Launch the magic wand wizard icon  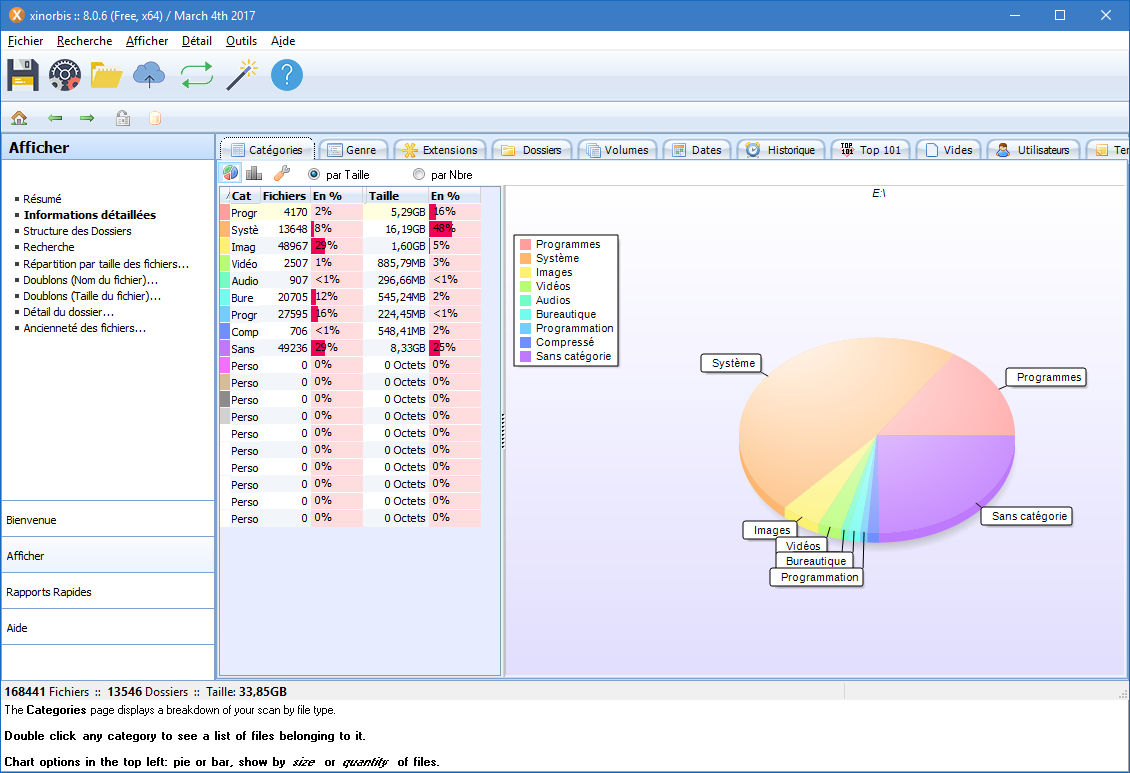[x=242, y=75]
